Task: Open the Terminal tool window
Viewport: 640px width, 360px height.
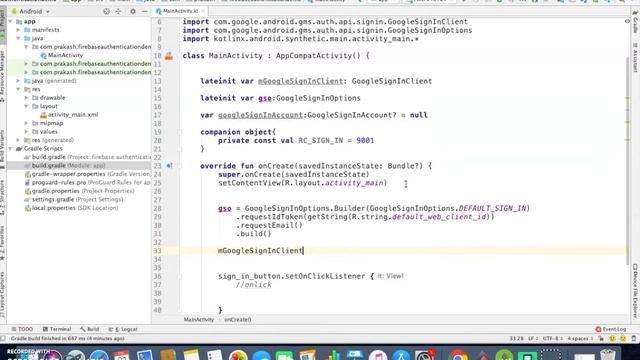Action: point(57,329)
